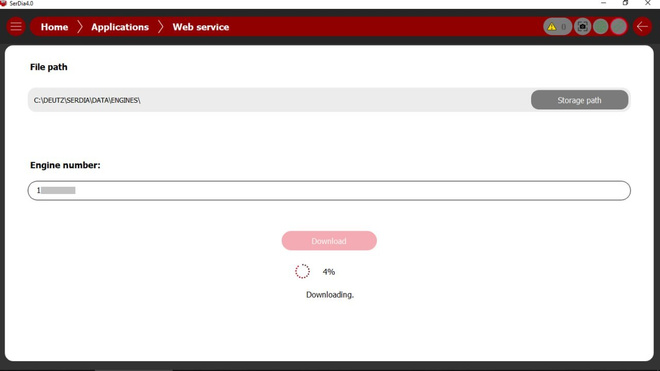Click the SerDia app logo in title bar
Image resolution: width=660 pixels, height=371 pixels.
click(4, 3)
